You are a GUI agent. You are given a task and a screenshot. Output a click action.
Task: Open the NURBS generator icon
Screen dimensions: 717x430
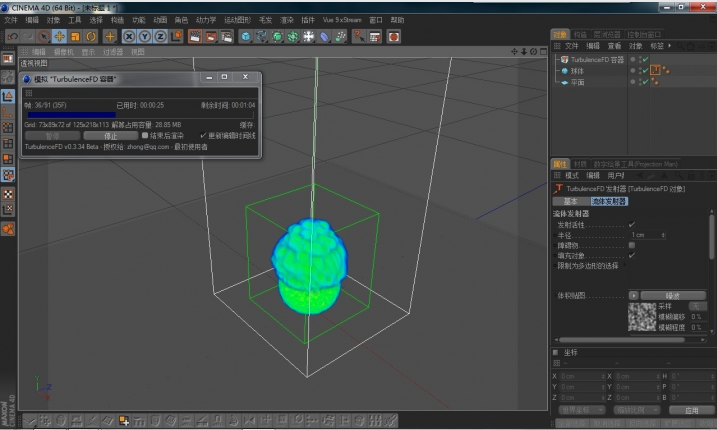click(x=277, y=37)
